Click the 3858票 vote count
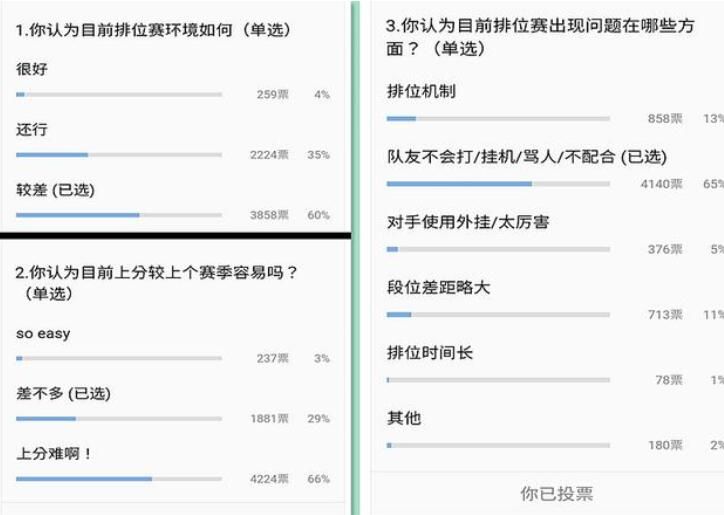The width and height of the screenshot is (724, 515). (269, 215)
